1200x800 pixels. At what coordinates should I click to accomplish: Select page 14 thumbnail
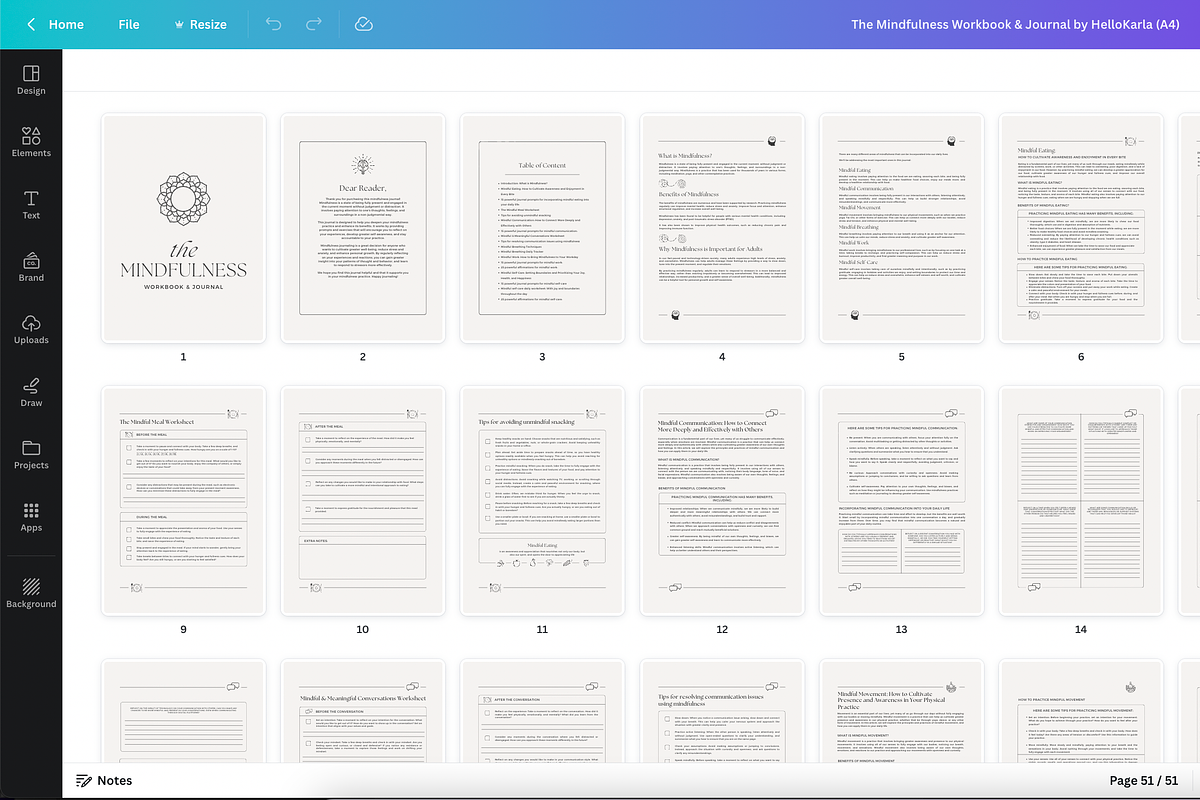coord(1081,501)
